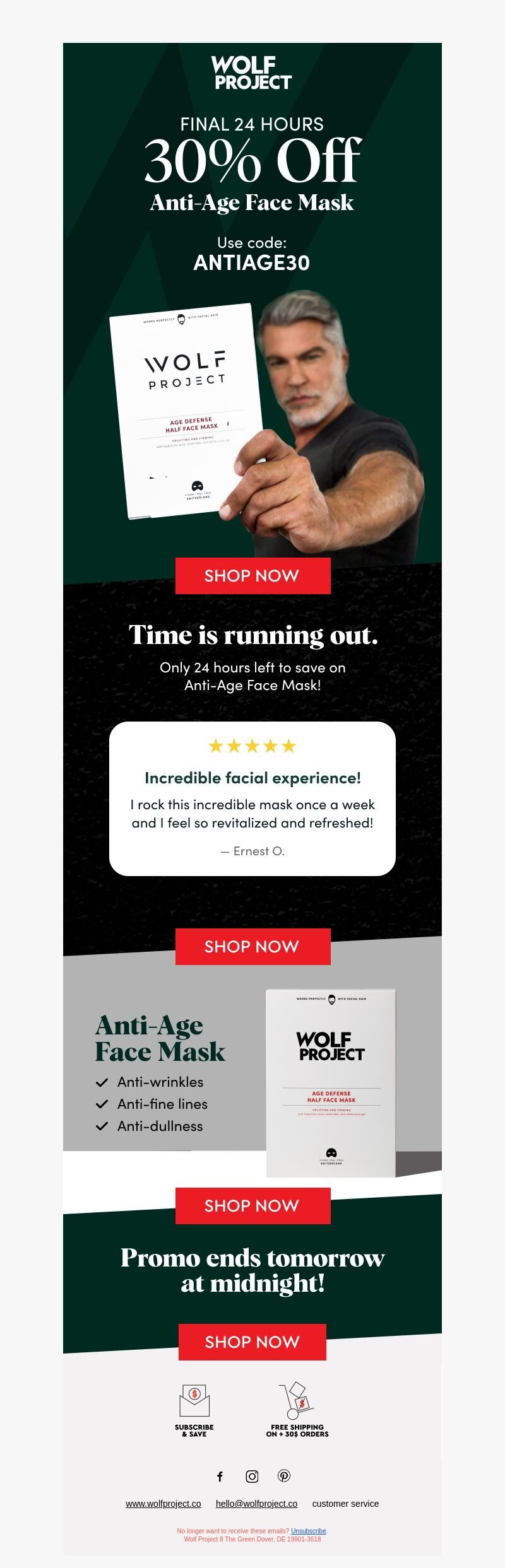Viewport: 505px width, 1568px height.
Task: Click the five-star rating row
Action: click(x=252, y=746)
